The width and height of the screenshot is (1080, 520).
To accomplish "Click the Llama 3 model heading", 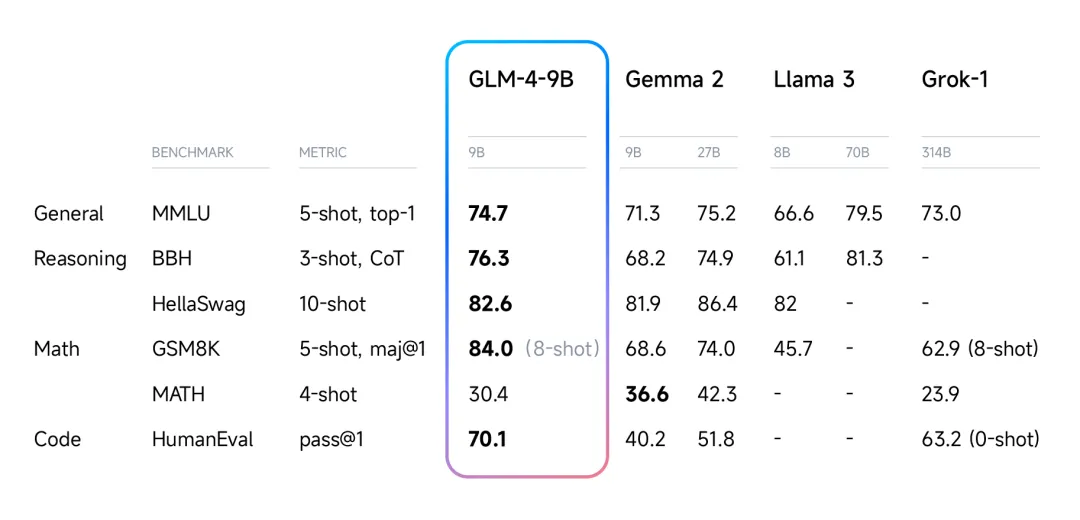I will [814, 80].
